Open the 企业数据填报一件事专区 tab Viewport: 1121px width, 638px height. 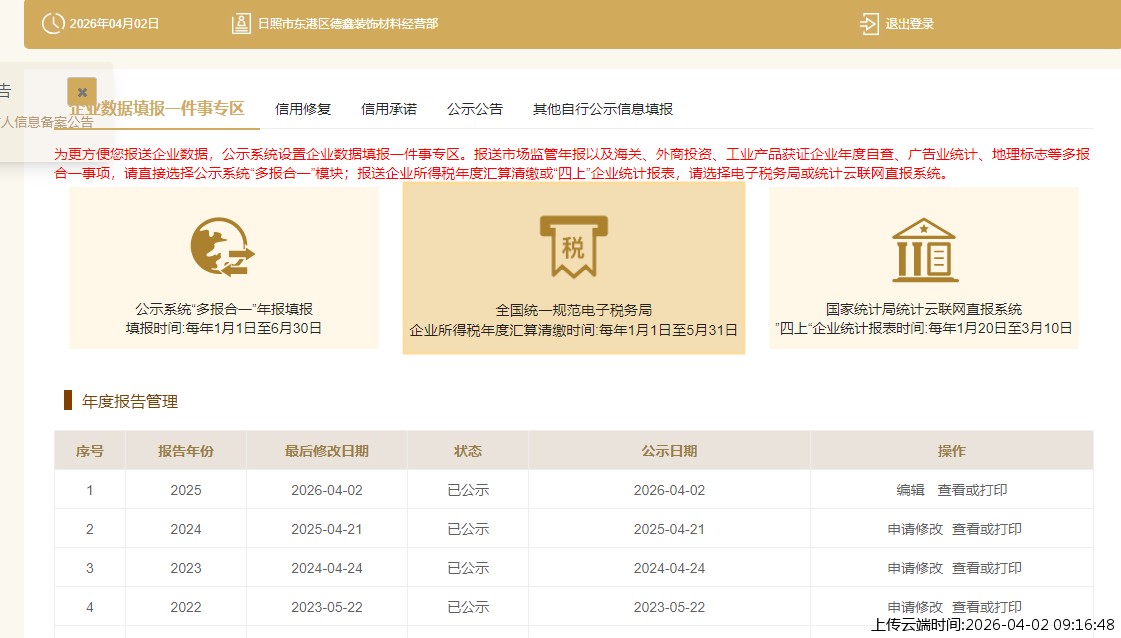[x=160, y=109]
